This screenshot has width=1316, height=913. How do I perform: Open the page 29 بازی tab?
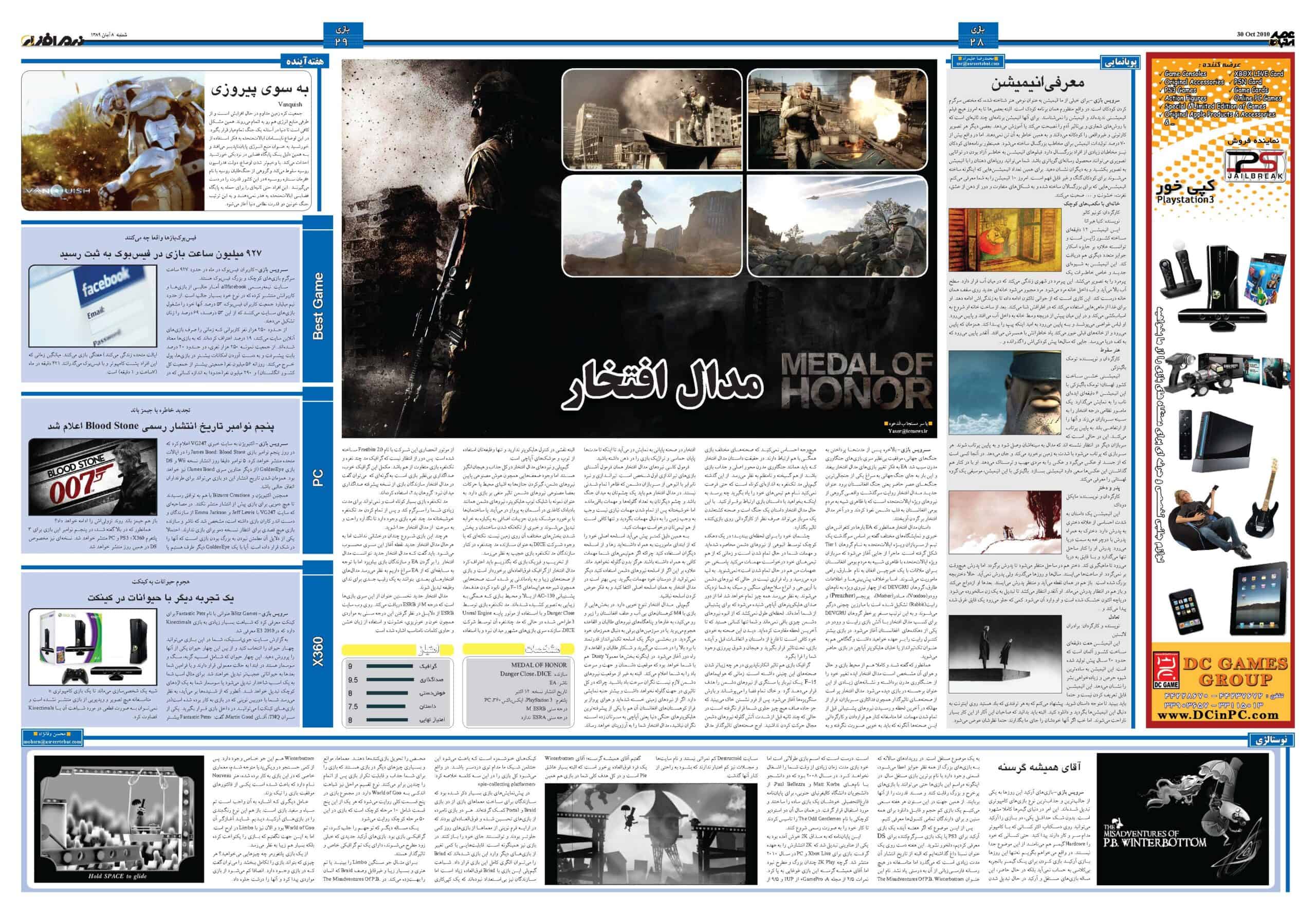pyautogui.click(x=342, y=35)
